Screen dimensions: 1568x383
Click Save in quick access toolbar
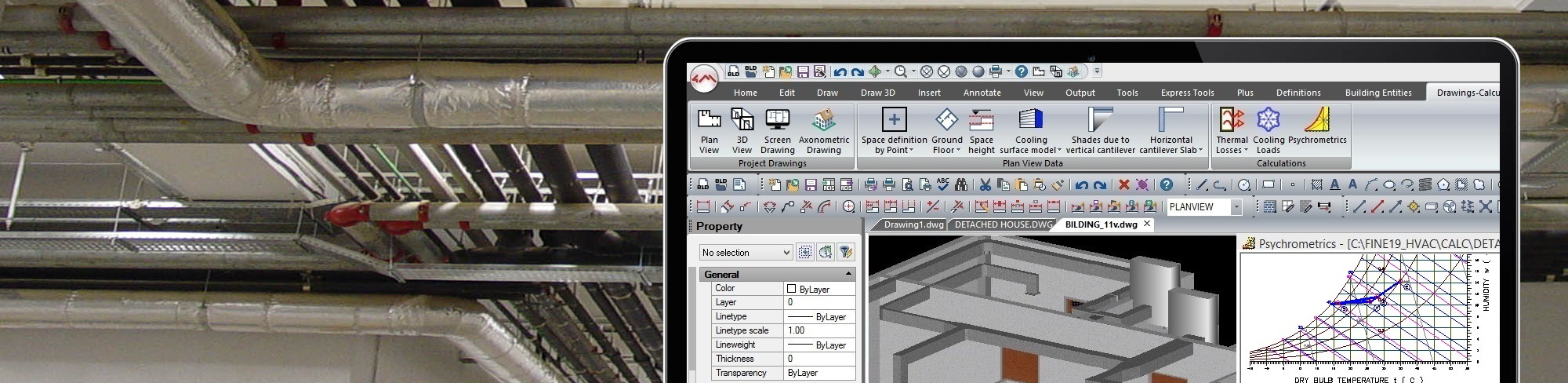click(x=803, y=71)
